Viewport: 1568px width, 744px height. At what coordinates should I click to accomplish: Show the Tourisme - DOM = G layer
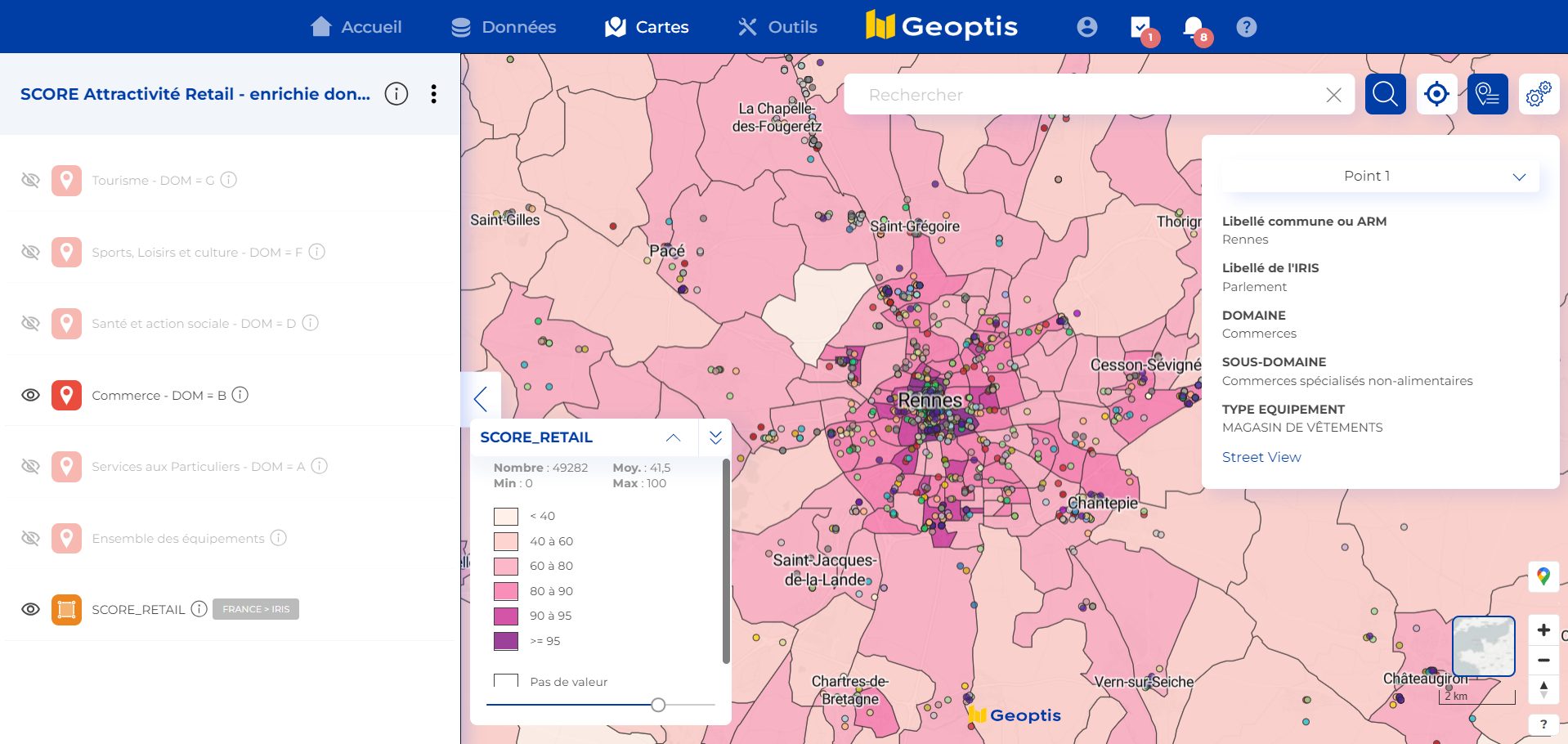(30, 180)
